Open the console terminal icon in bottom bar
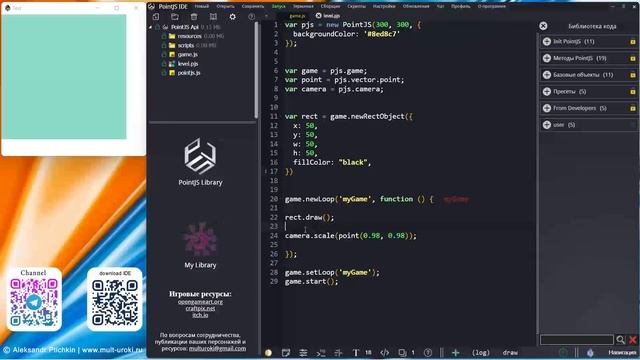The height and width of the screenshot is (360, 640). tap(321, 353)
